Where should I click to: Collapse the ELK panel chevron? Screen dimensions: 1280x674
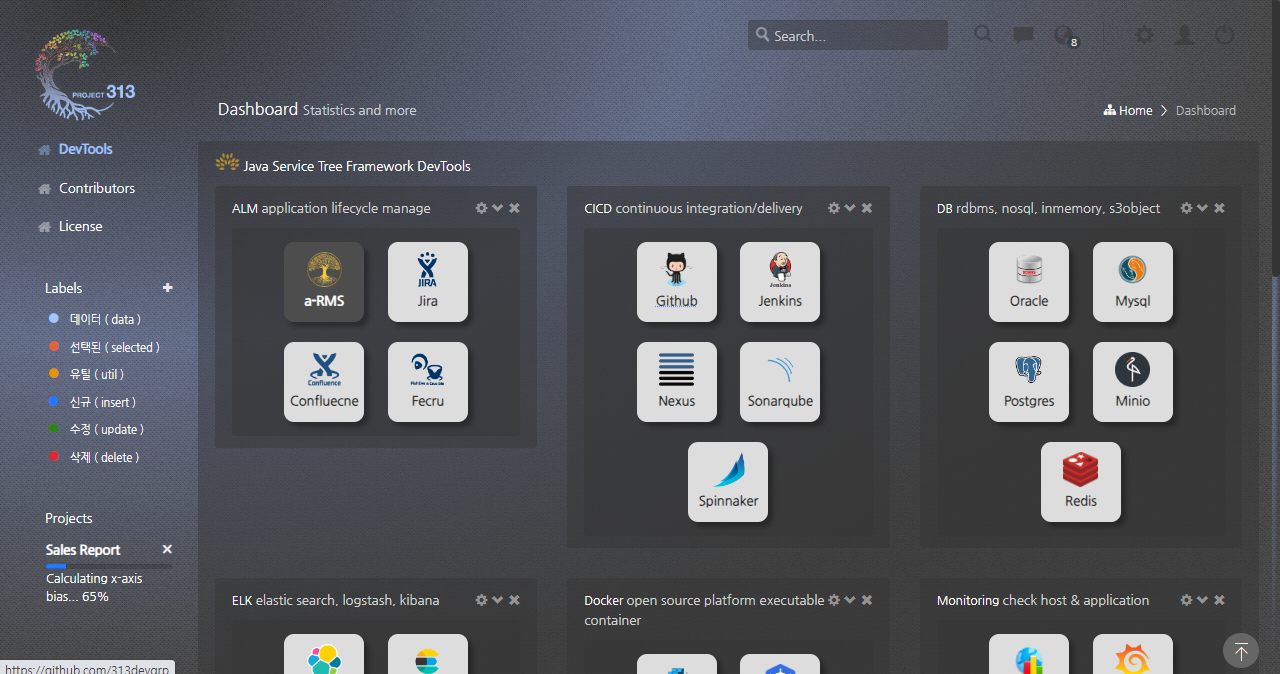click(498, 600)
